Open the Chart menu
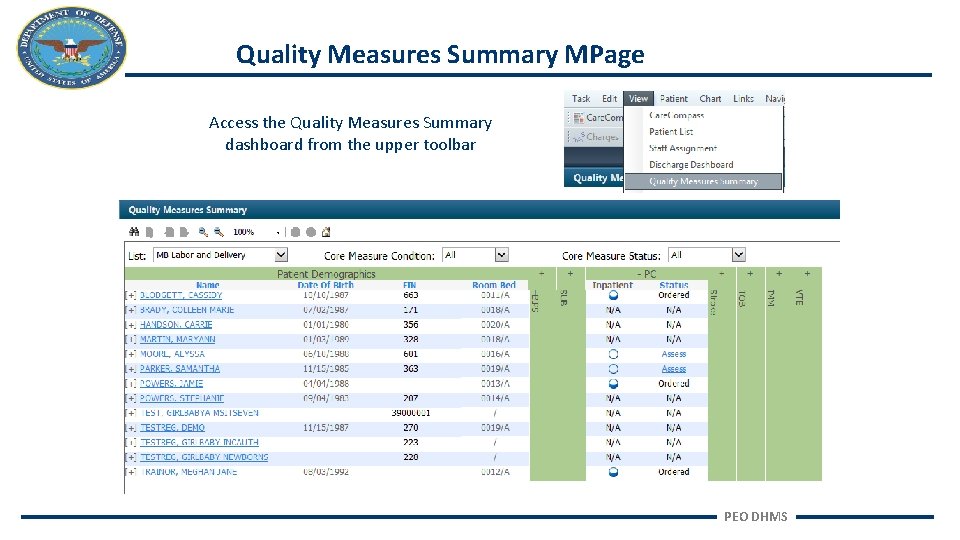Image resolution: width=960 pixels, height=540 pixels. pos(710,99)
